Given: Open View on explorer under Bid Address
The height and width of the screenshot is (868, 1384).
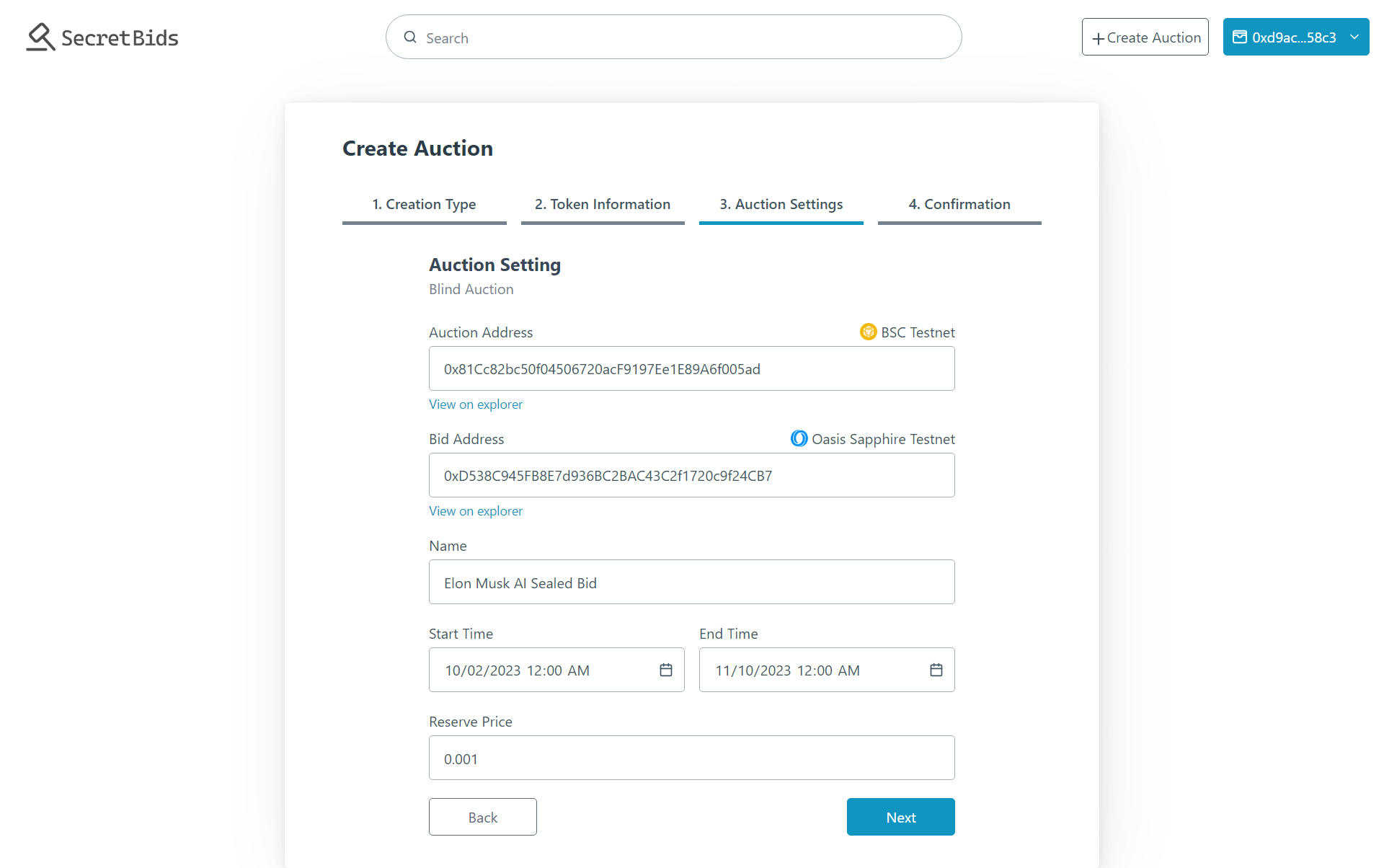Looking at the screenshot, I should pyautogui.click(x=476, y=511).
